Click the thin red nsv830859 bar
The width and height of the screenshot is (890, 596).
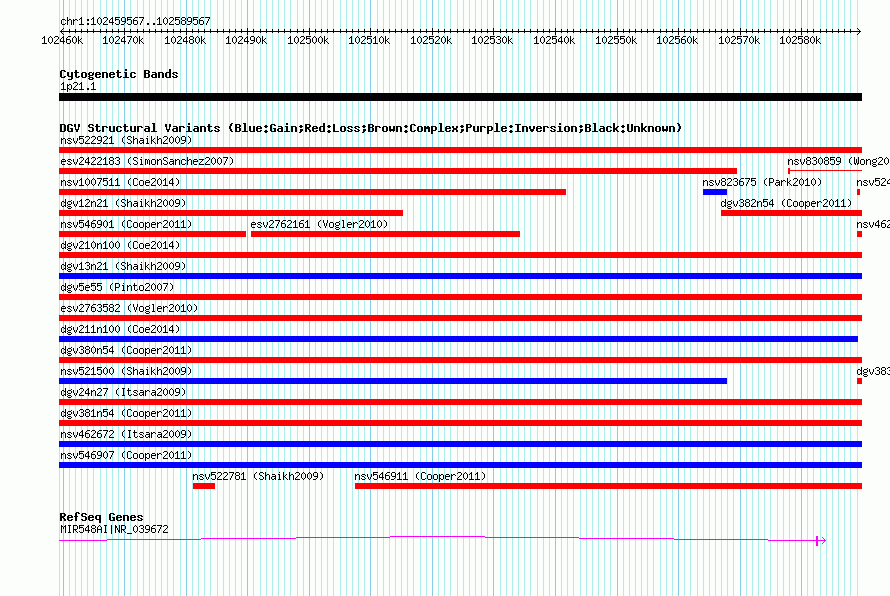click(x=825, y=171)
